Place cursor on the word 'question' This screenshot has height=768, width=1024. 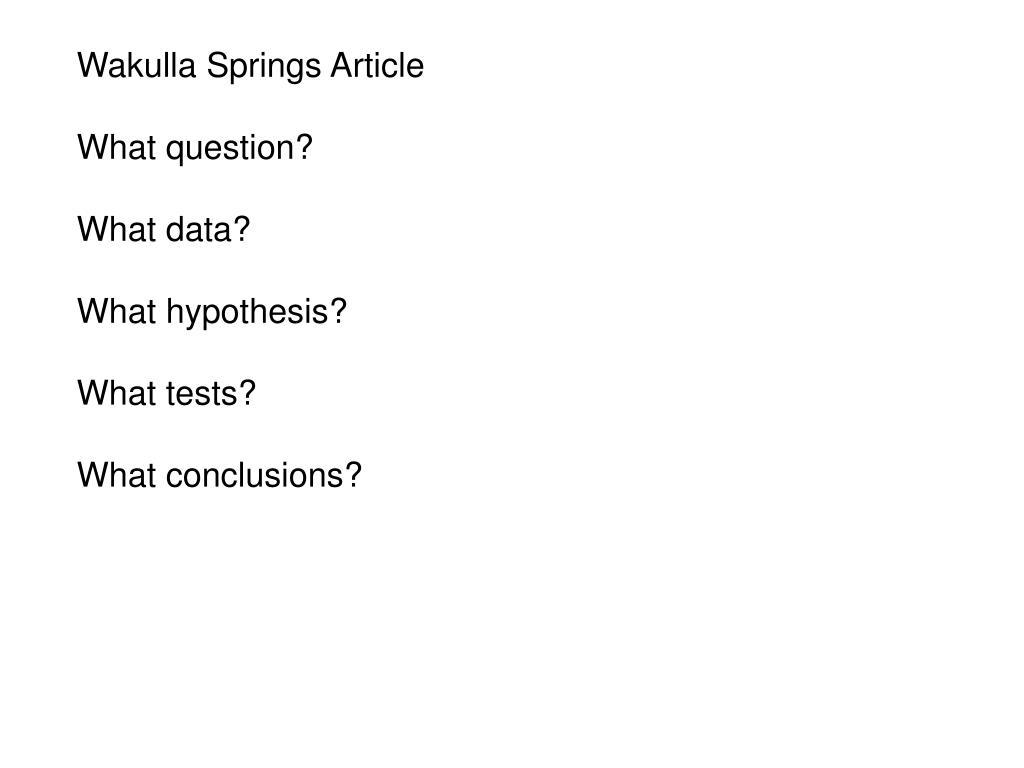(232, 150)
